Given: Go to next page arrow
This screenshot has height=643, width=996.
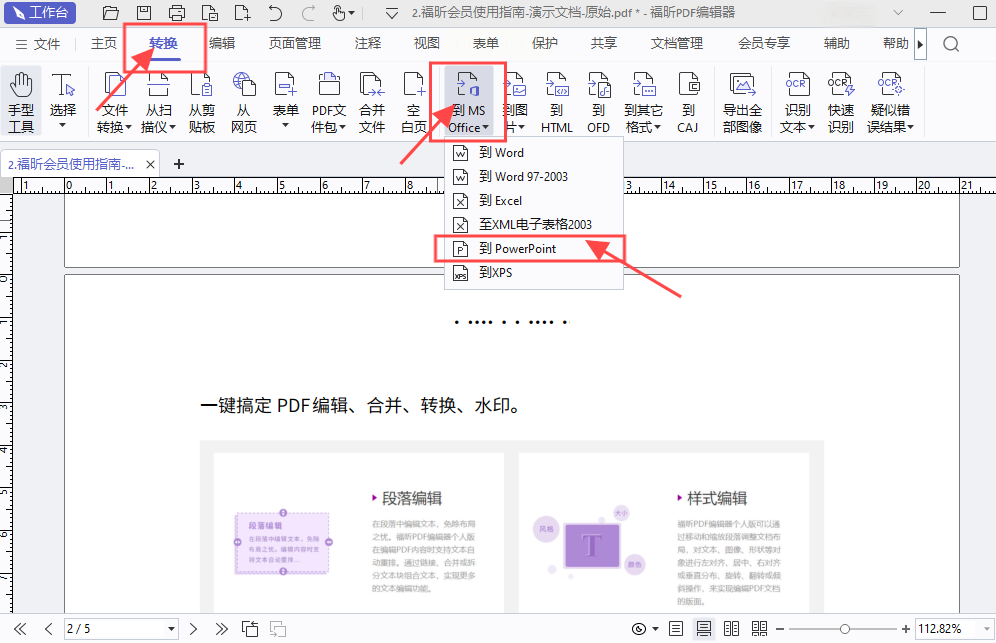Looking at the screenshot, I should [x=194, y=629].
